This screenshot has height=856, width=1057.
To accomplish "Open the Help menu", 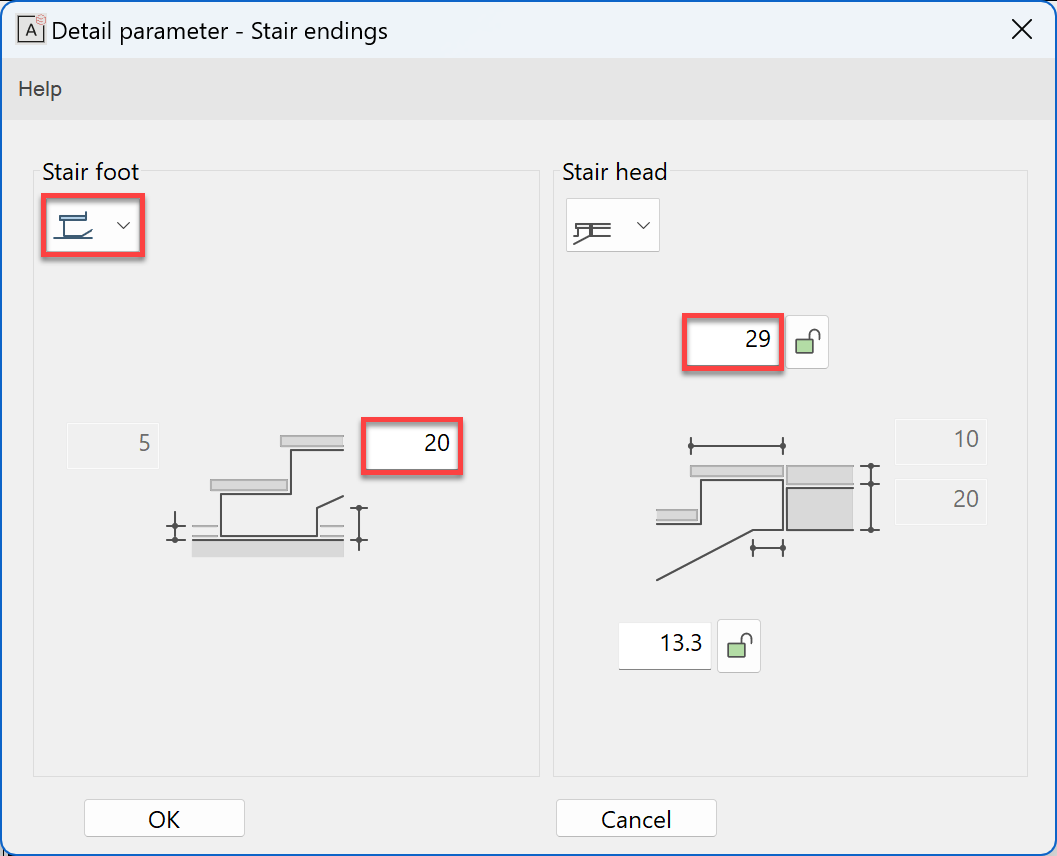I will click(x=40, y=89).
